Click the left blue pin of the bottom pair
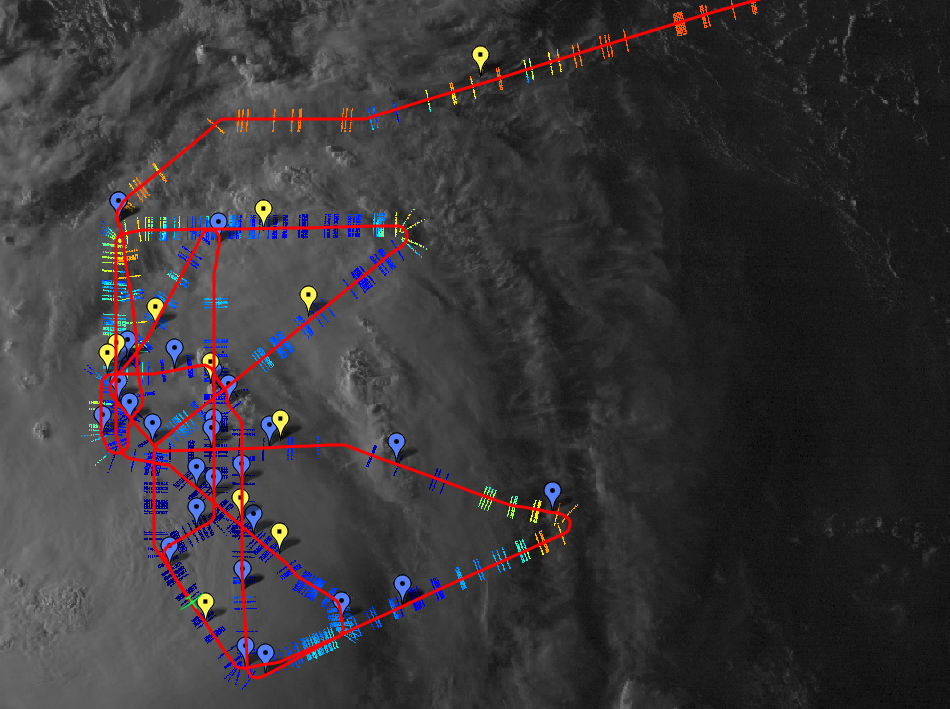The height and width of the screenshot is (709, 950). pyautogui.click(x=245, y=646)
